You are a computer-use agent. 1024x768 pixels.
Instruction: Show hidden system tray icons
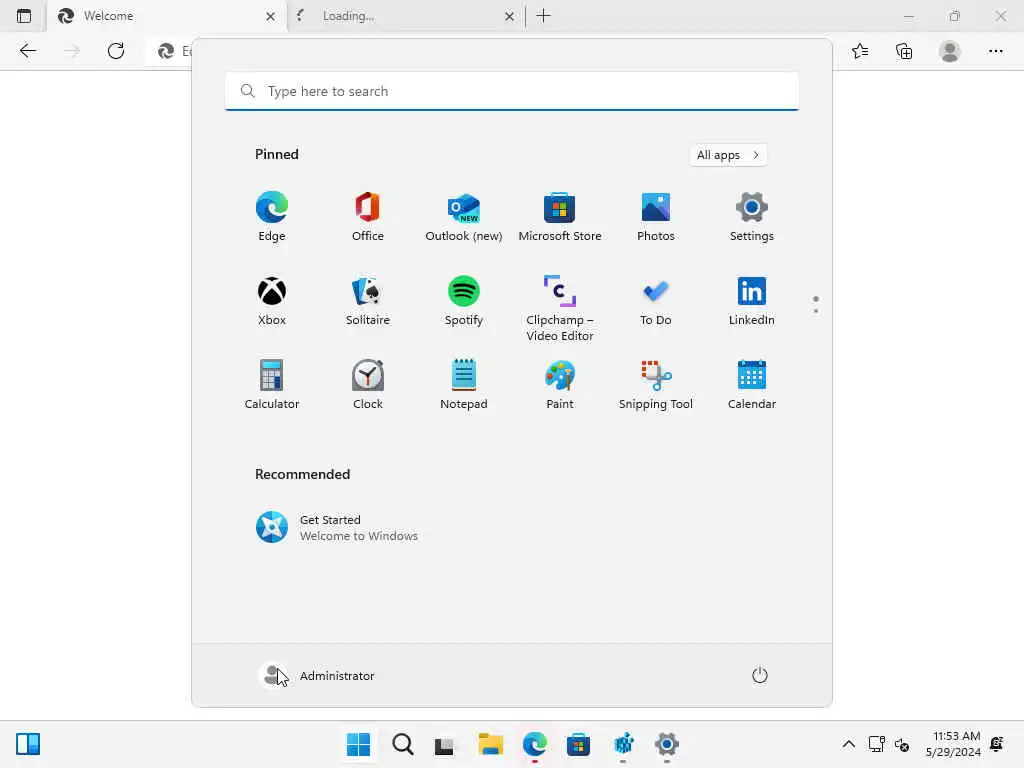tap(848, 744)
